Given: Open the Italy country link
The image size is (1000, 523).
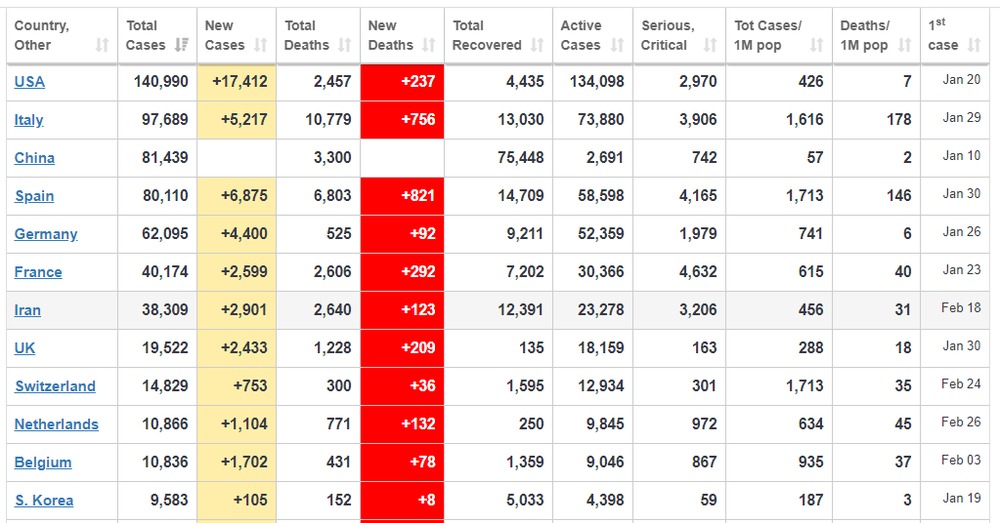Looking at the screenshot, I should click(x=29, y=120).
